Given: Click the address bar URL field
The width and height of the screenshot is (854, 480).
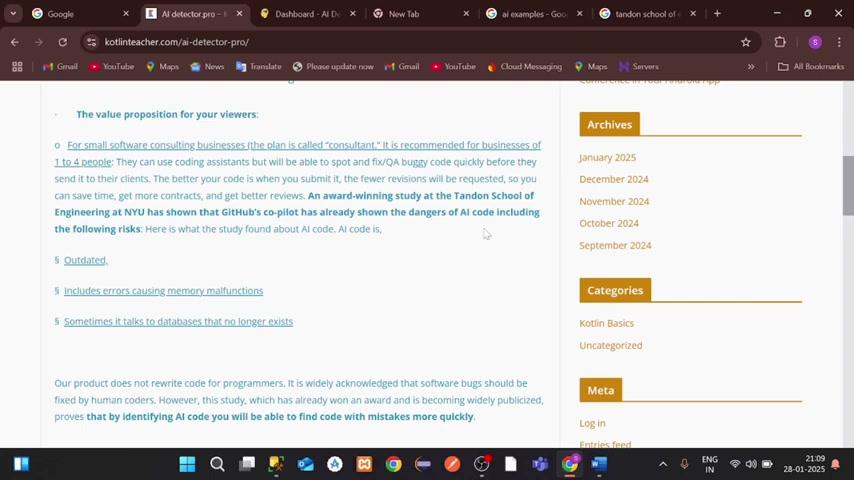Looking at the screenshot, I should [414, 42].
